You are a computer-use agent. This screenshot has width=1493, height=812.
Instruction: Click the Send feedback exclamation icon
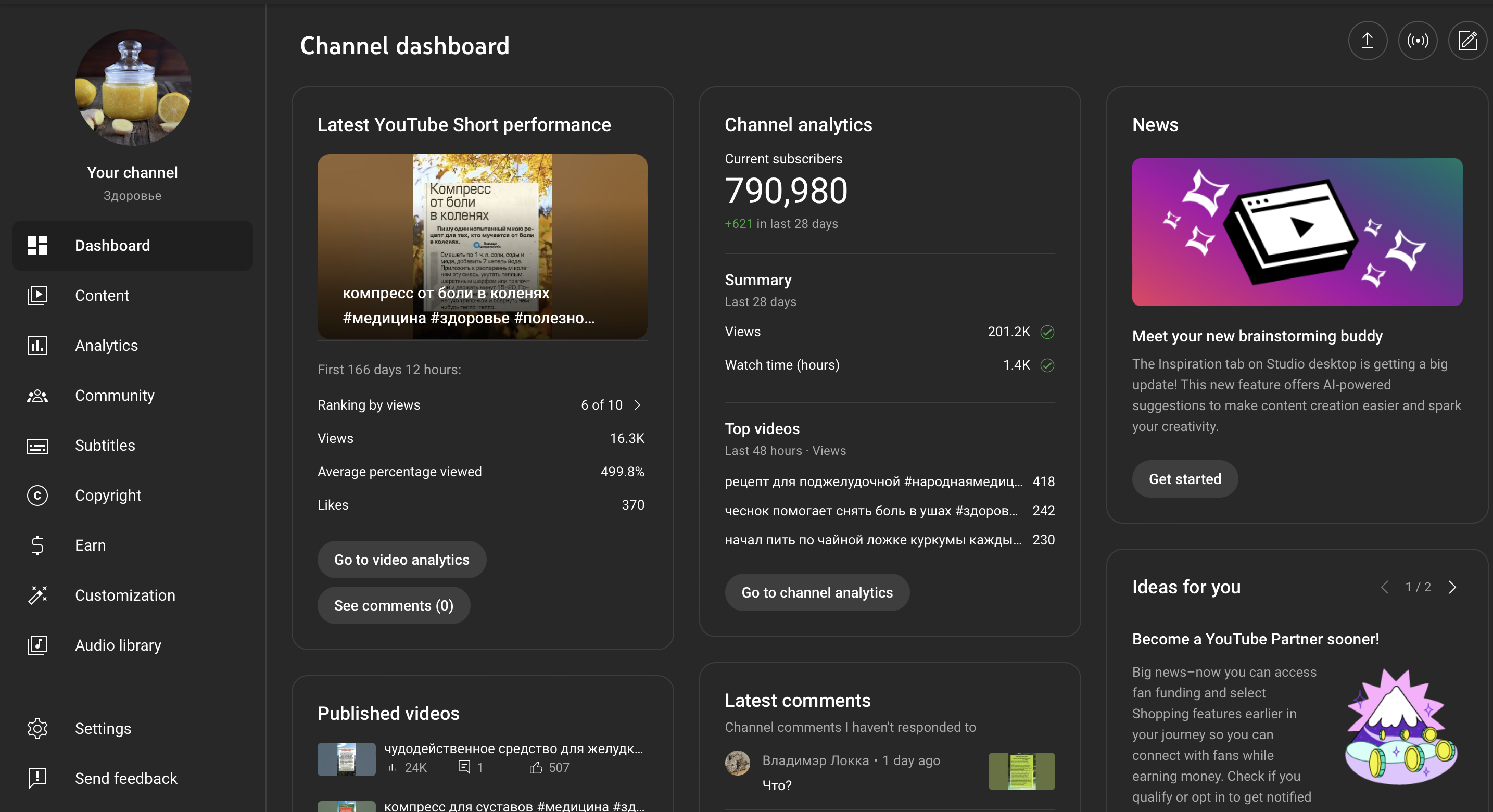[37, 778]
